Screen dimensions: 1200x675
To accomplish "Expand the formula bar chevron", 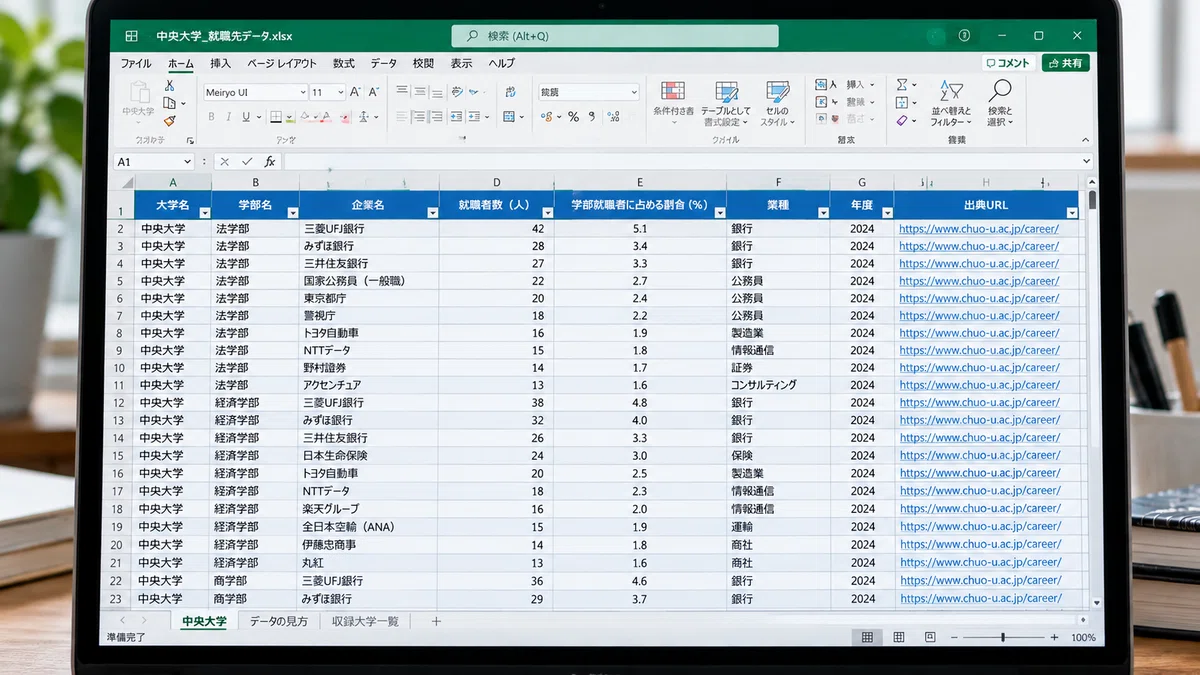I will pos(1087,161).
